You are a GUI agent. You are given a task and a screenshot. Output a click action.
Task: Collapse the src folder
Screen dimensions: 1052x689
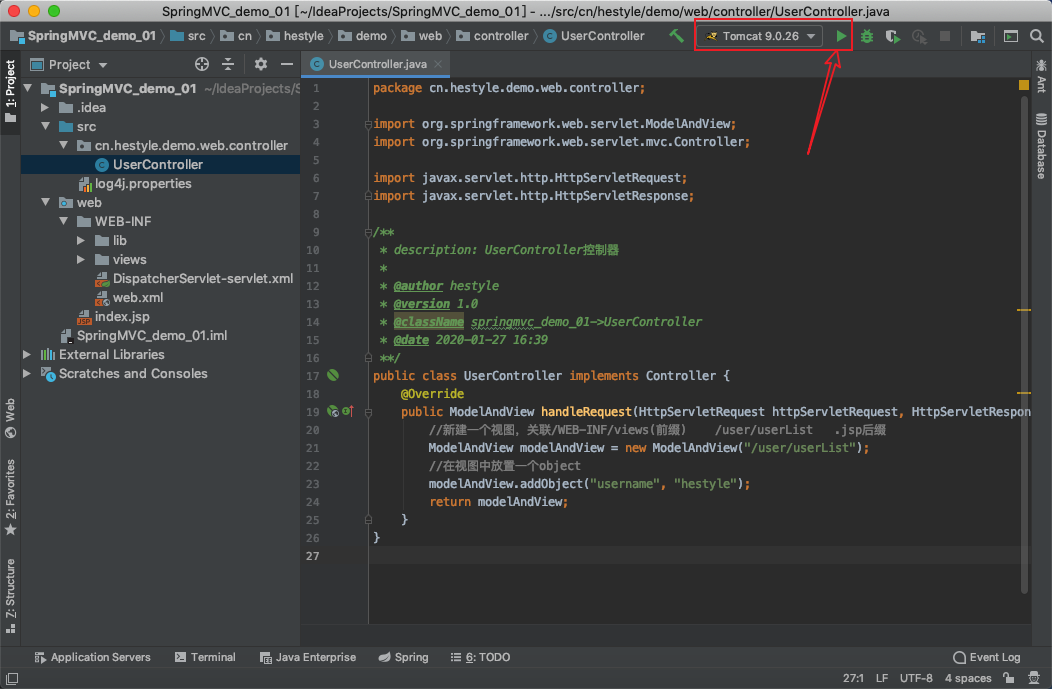[45, 126]
